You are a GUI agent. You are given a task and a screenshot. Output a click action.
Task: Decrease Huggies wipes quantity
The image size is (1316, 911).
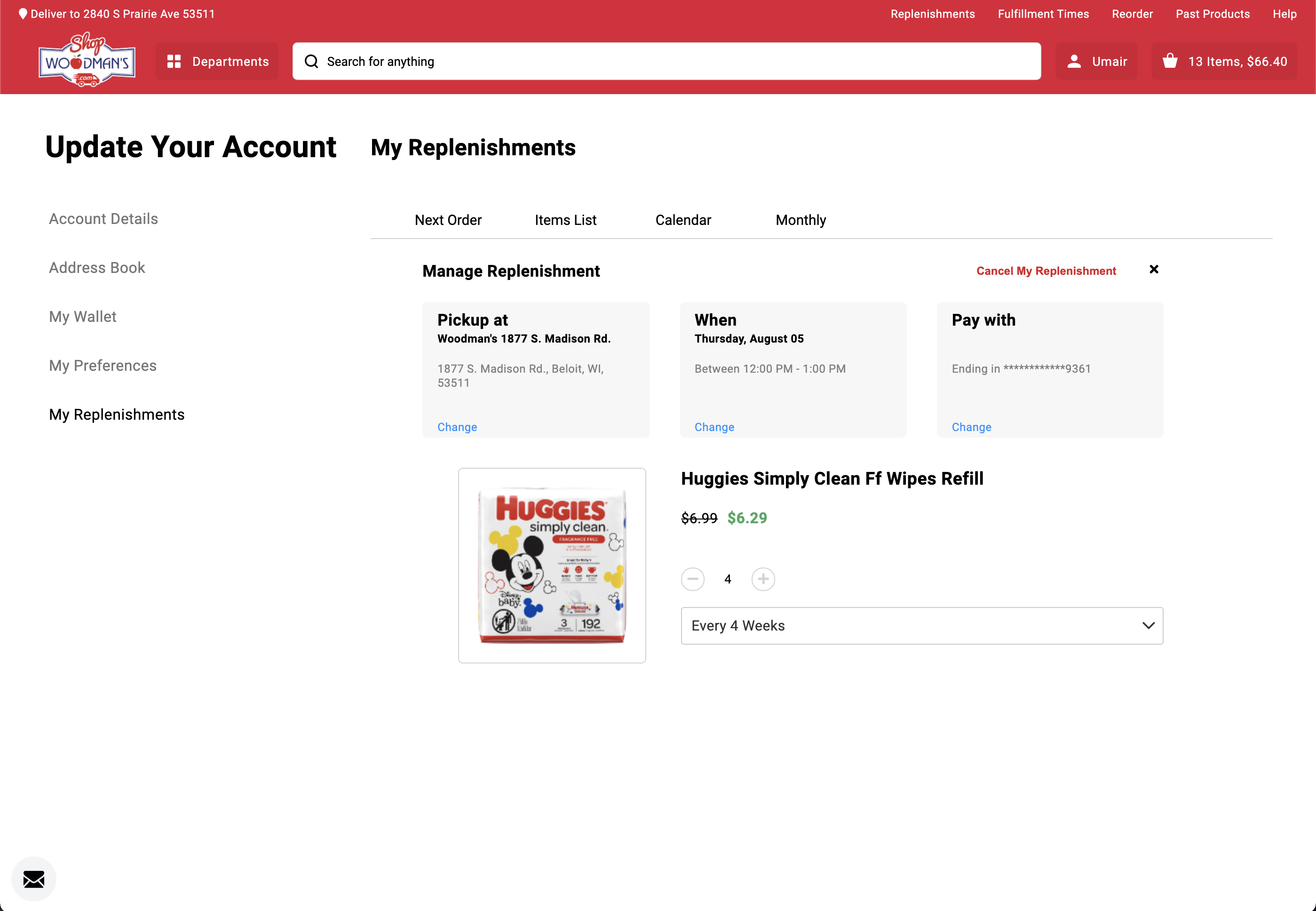point(692,579)
